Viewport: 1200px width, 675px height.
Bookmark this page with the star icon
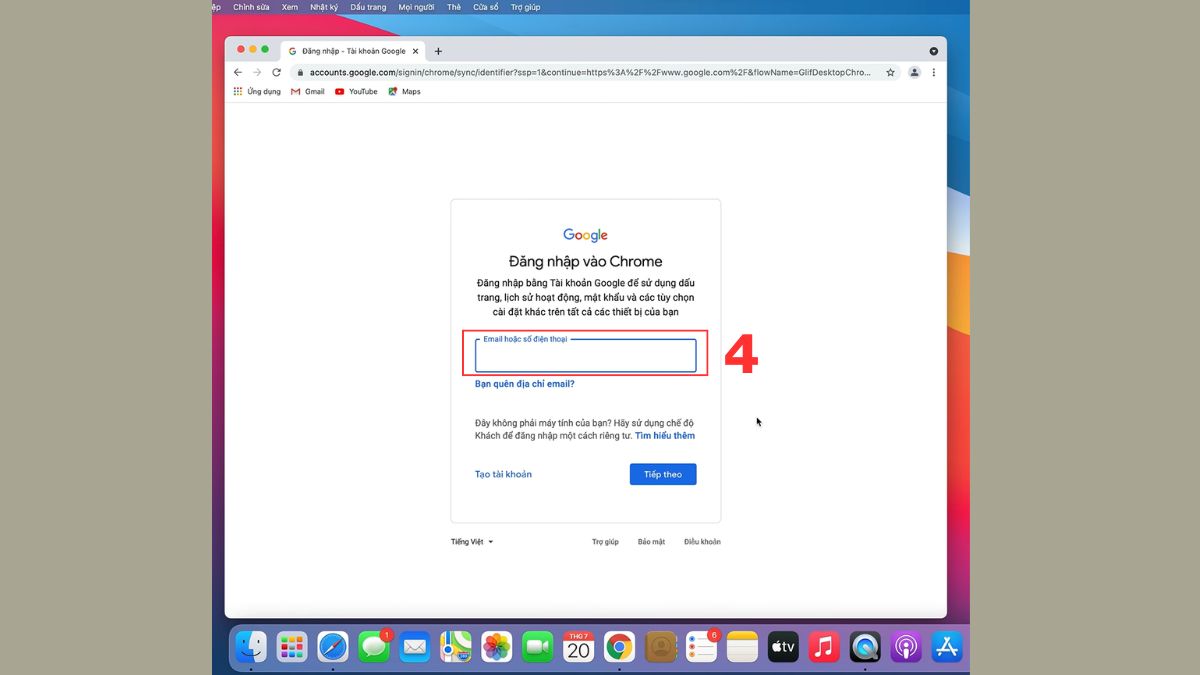click(891, 72)
